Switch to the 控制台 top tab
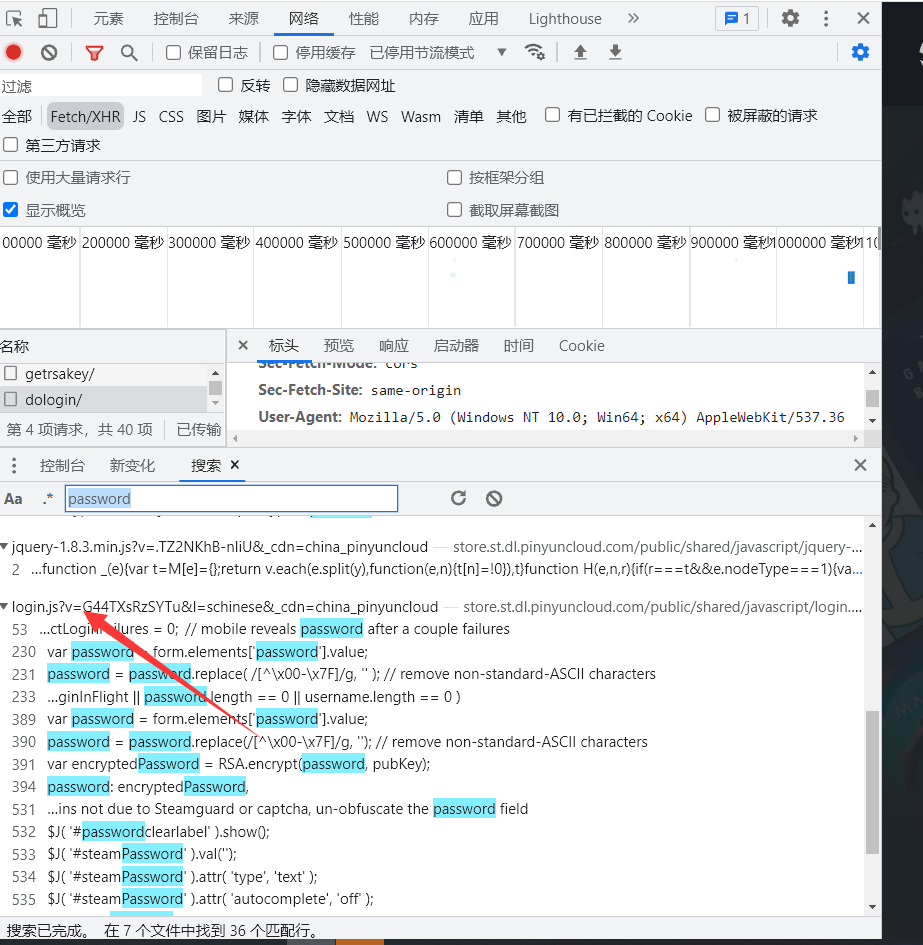 tap(176, 18)
